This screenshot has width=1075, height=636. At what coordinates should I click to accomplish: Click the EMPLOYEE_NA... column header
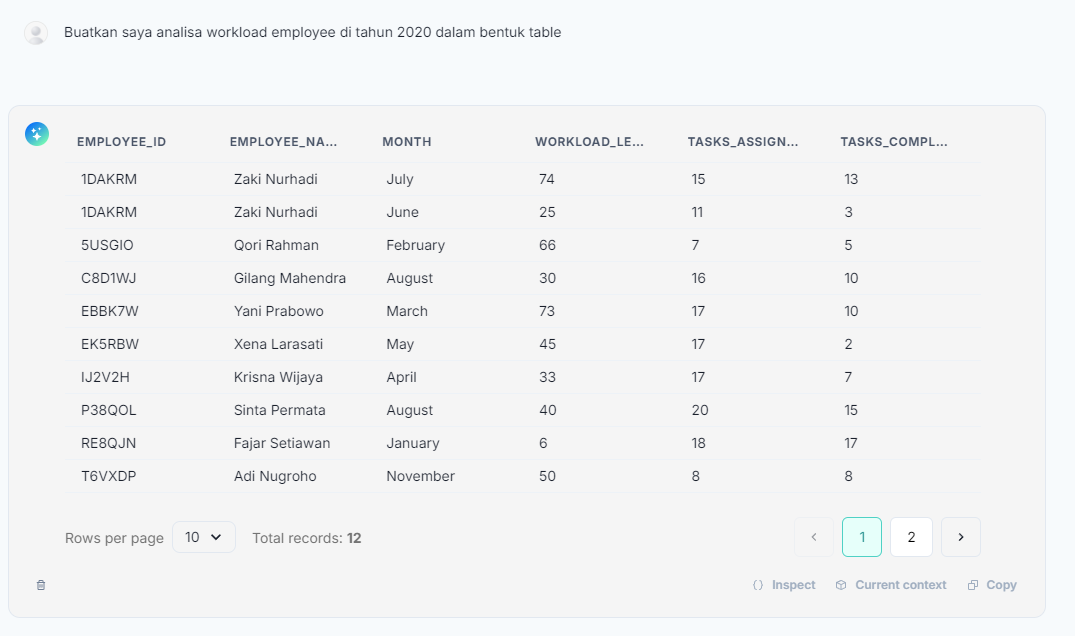[283, 142]
